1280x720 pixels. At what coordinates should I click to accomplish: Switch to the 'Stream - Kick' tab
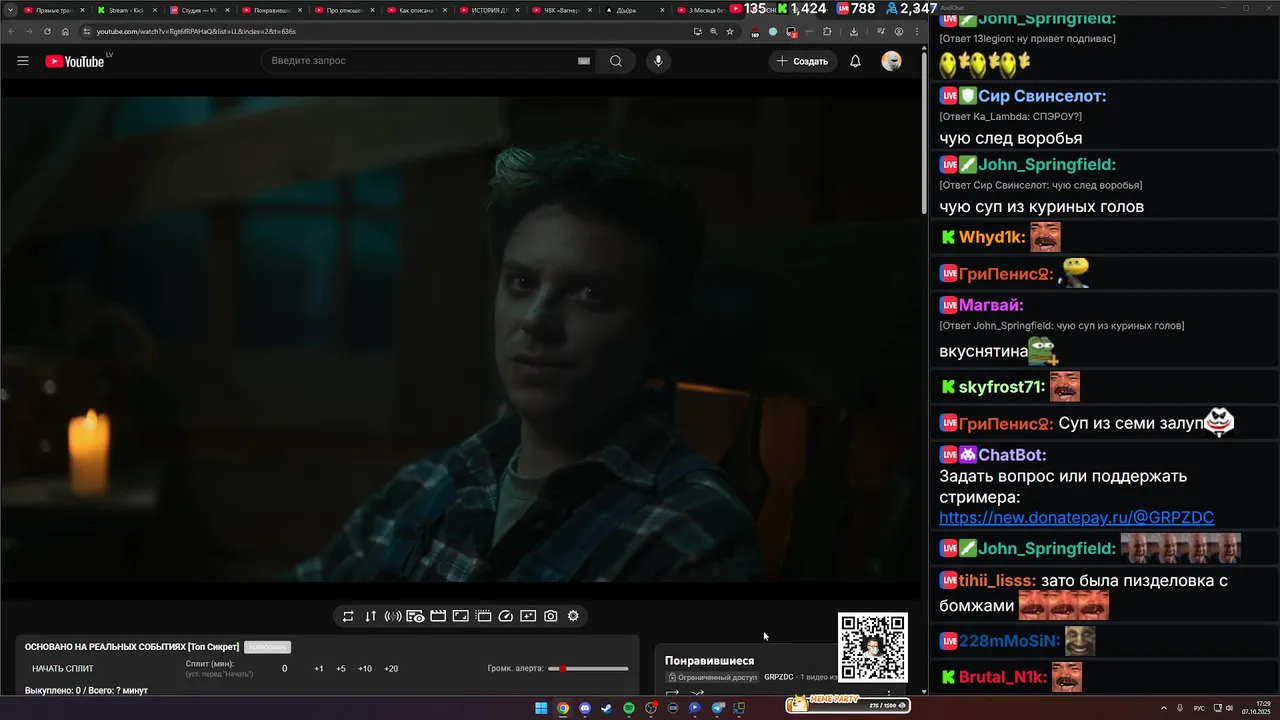[127, 10]
